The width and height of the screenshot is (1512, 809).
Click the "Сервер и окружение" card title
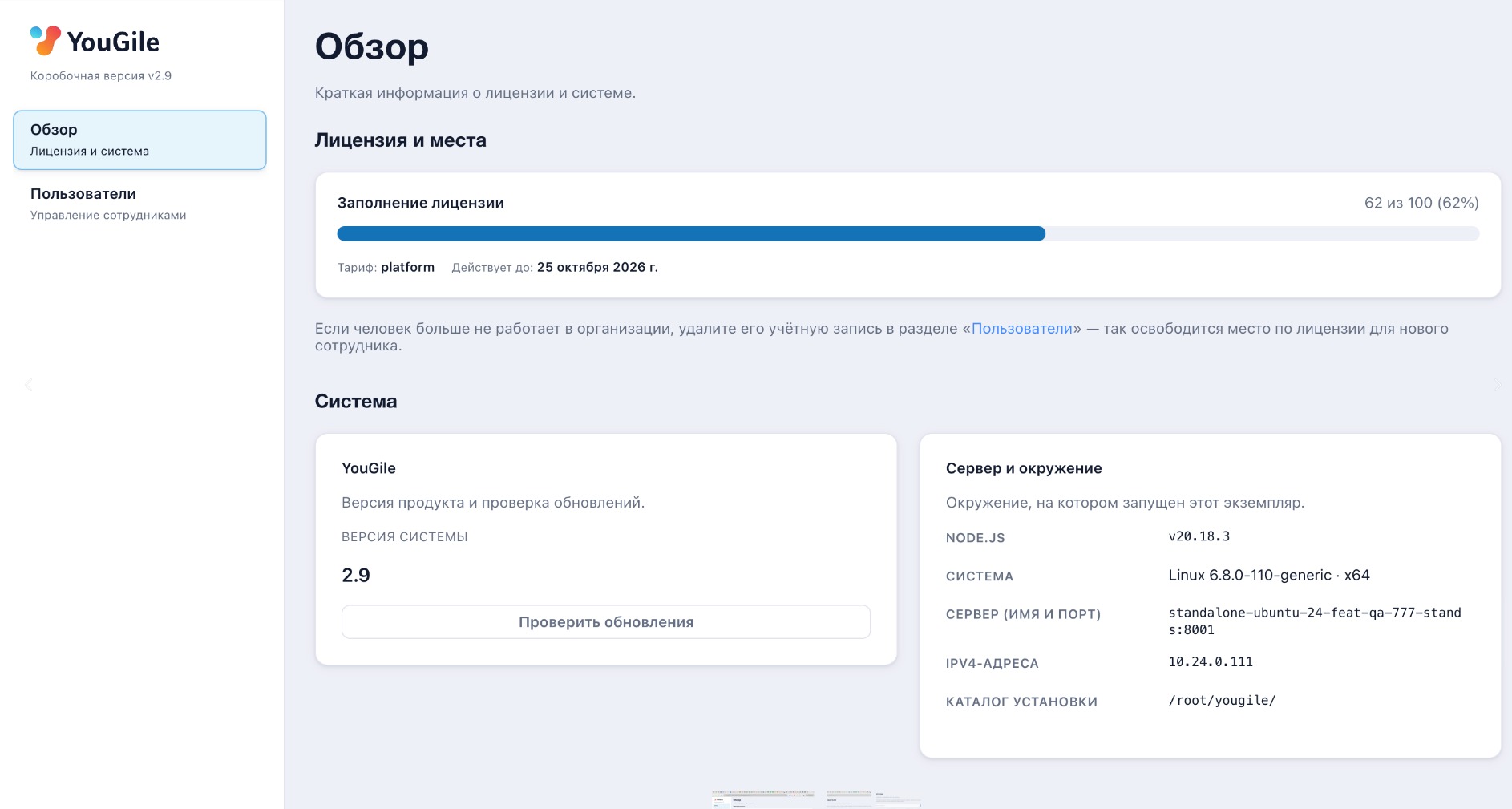[x=1024, y=468]
